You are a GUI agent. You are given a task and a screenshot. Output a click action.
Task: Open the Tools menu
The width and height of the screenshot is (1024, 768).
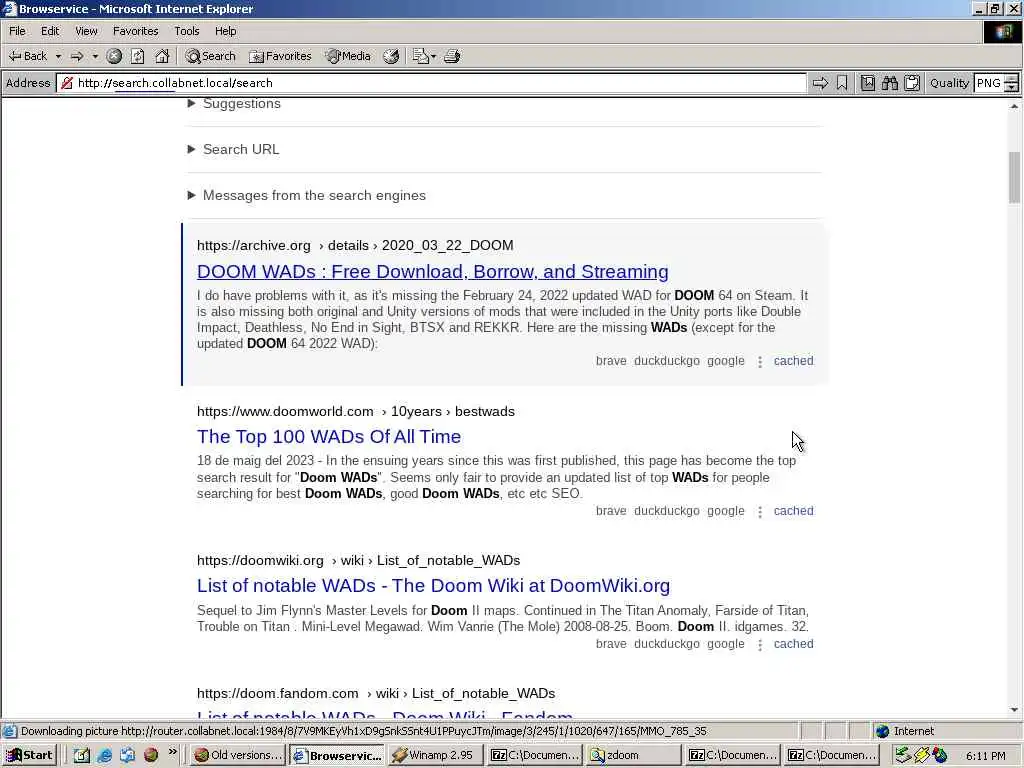(x=187, y=31)
